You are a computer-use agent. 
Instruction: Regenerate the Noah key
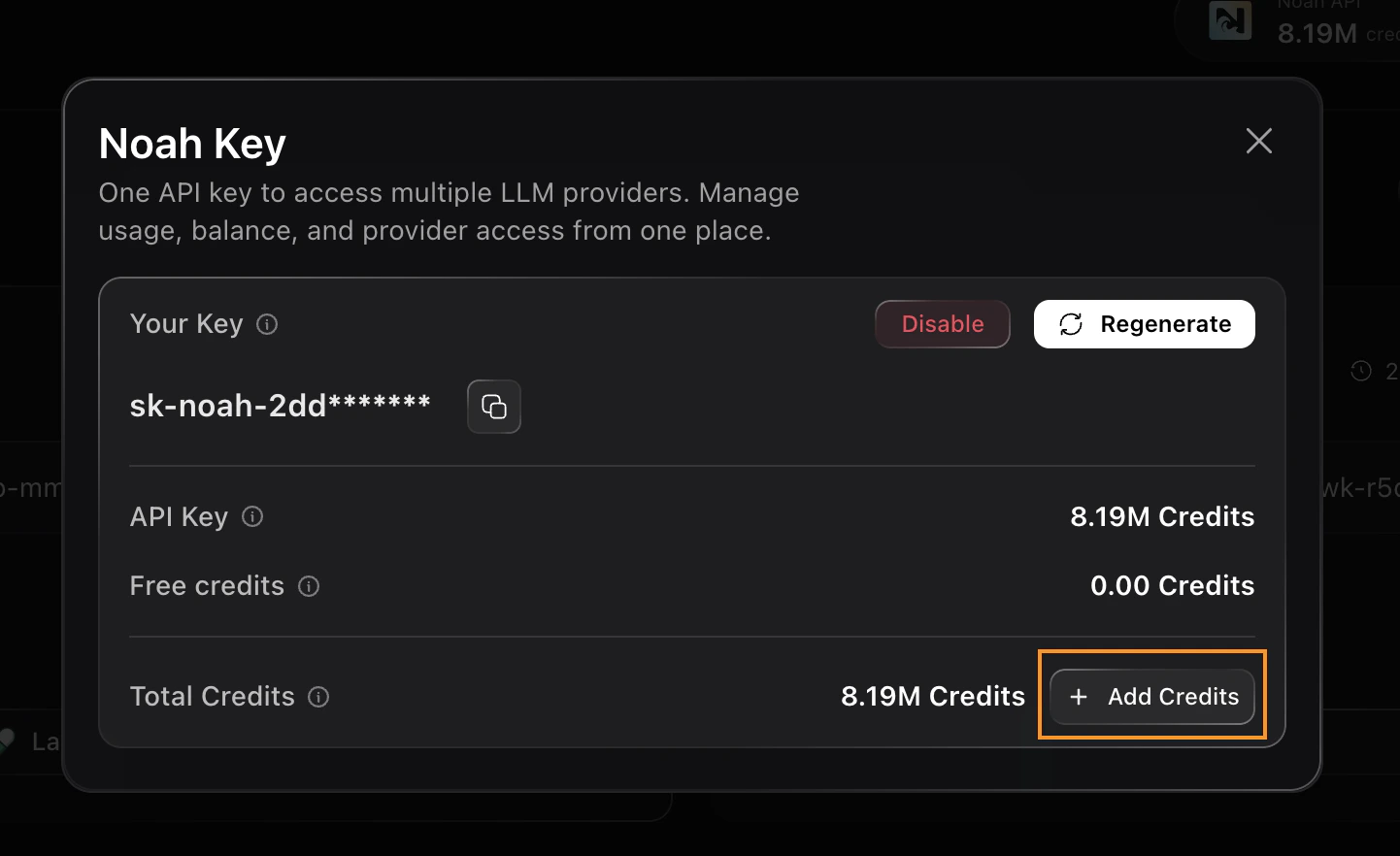(1144, 324)
